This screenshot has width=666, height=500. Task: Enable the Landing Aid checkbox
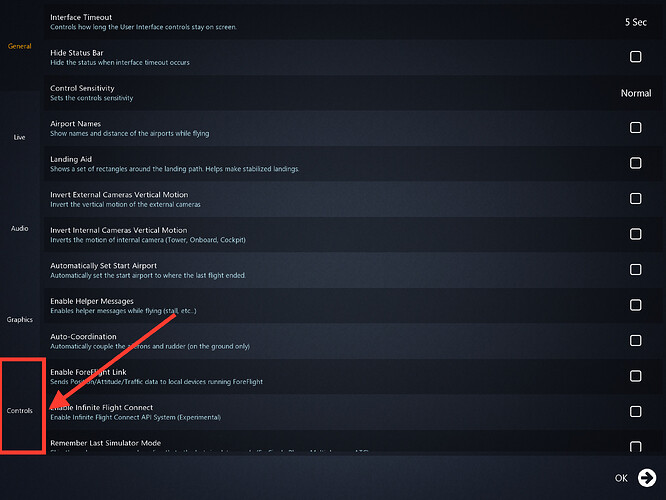(635, 163)
